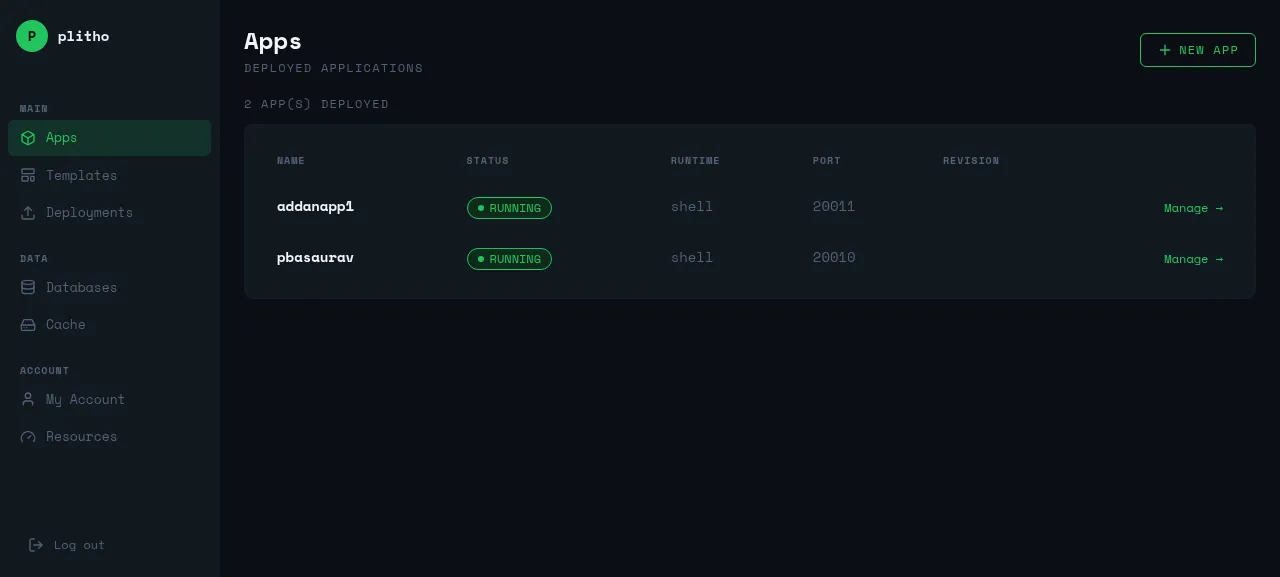Click the NAME column header
The height and width of the screenshot is (577, 1280).
[x=291, y=160]
